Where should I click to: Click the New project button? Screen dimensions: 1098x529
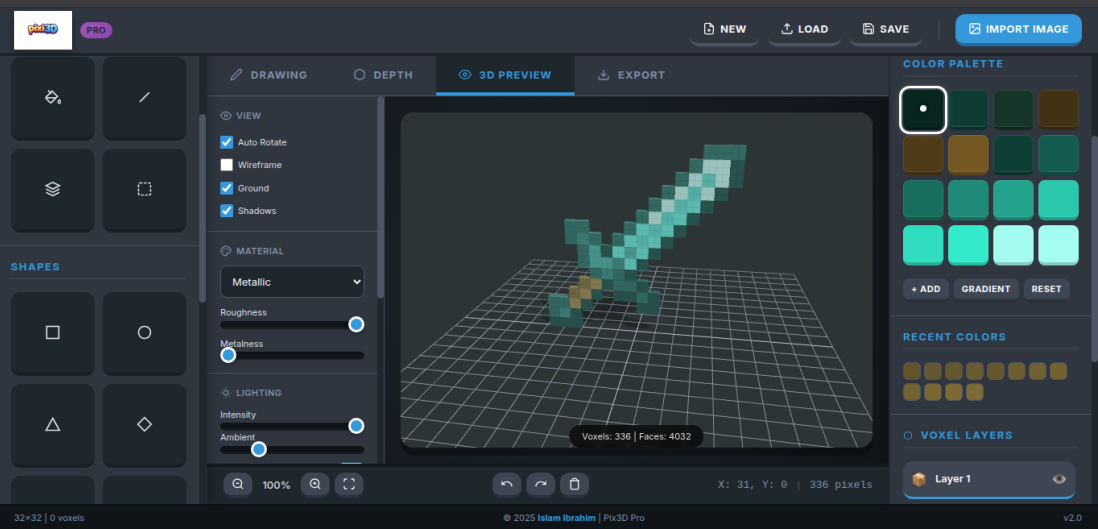point(725,29)
